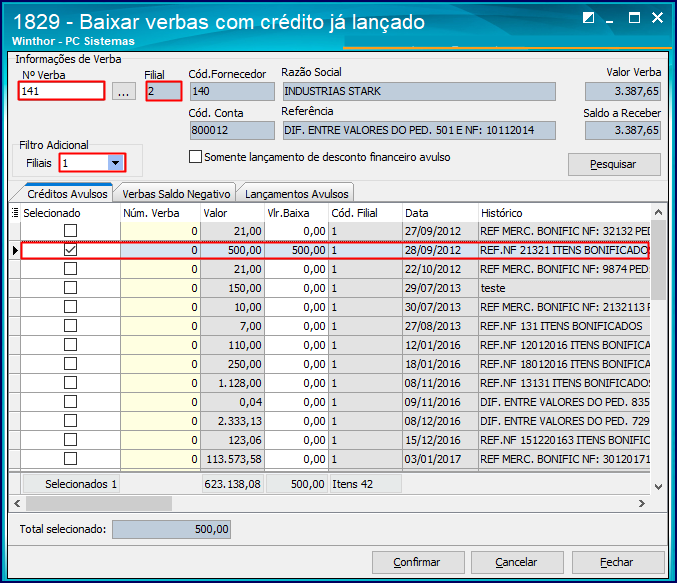This screenshot has width=677, height=583.
Task: Click the Histórico column header
Action: click(564, 213)
